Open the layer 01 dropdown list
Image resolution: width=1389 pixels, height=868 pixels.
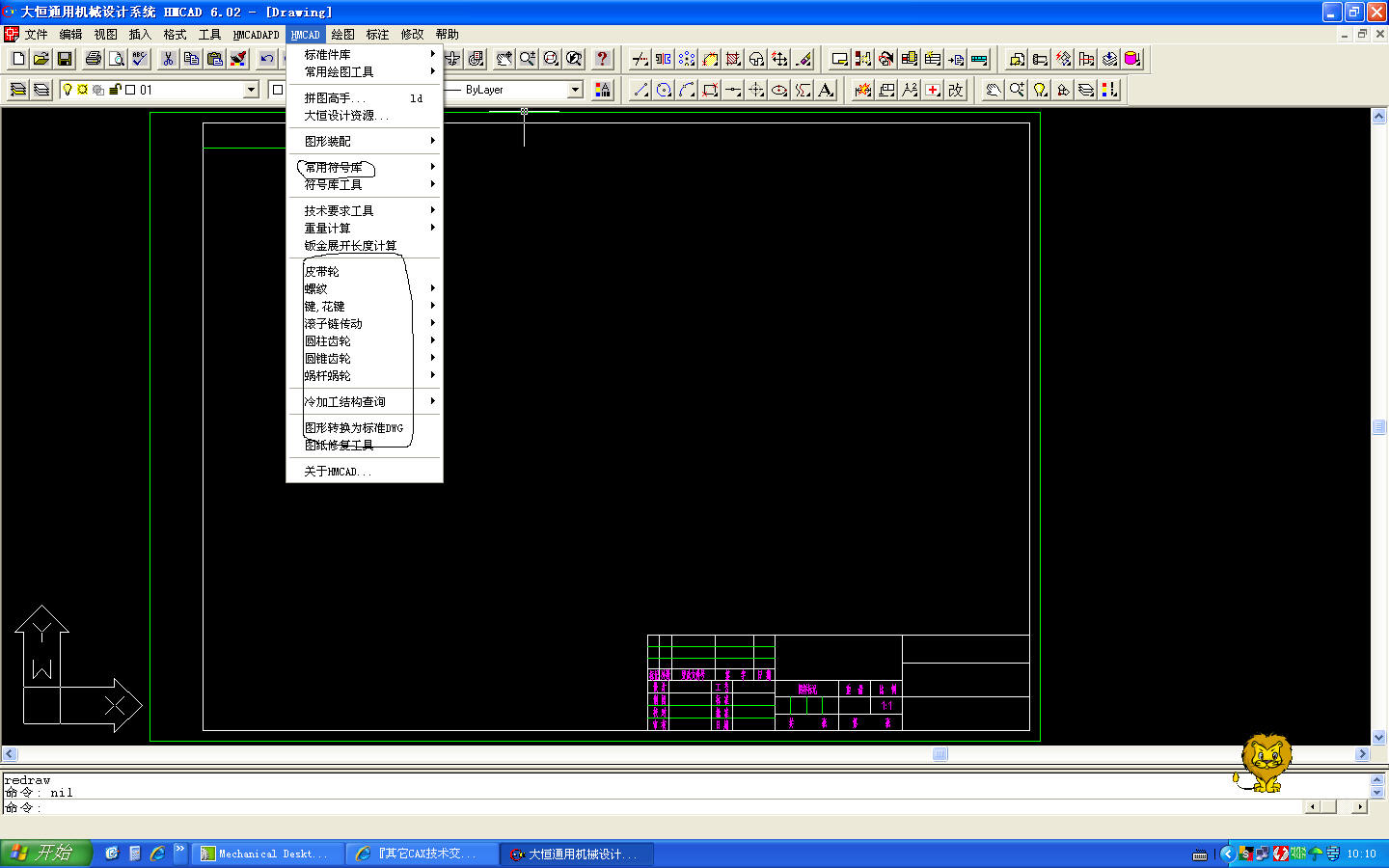252,90
